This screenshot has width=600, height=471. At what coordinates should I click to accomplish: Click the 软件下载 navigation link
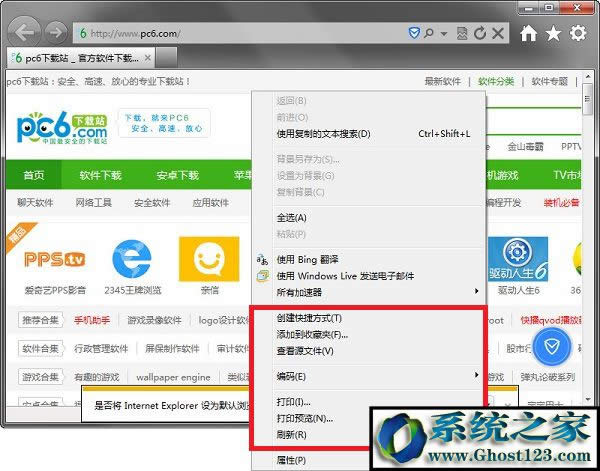coord(101,175)
